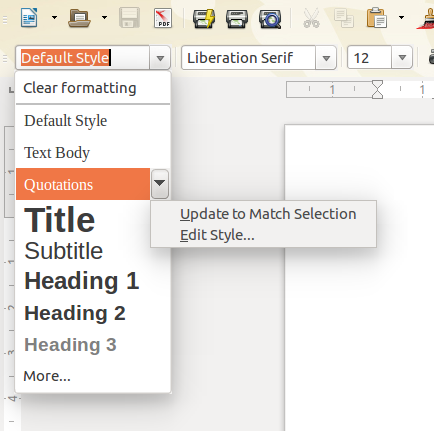This screenshot has width=434, height=431.
Task: Click the Paste clipboard icon
Action: [x=377, y=18]
